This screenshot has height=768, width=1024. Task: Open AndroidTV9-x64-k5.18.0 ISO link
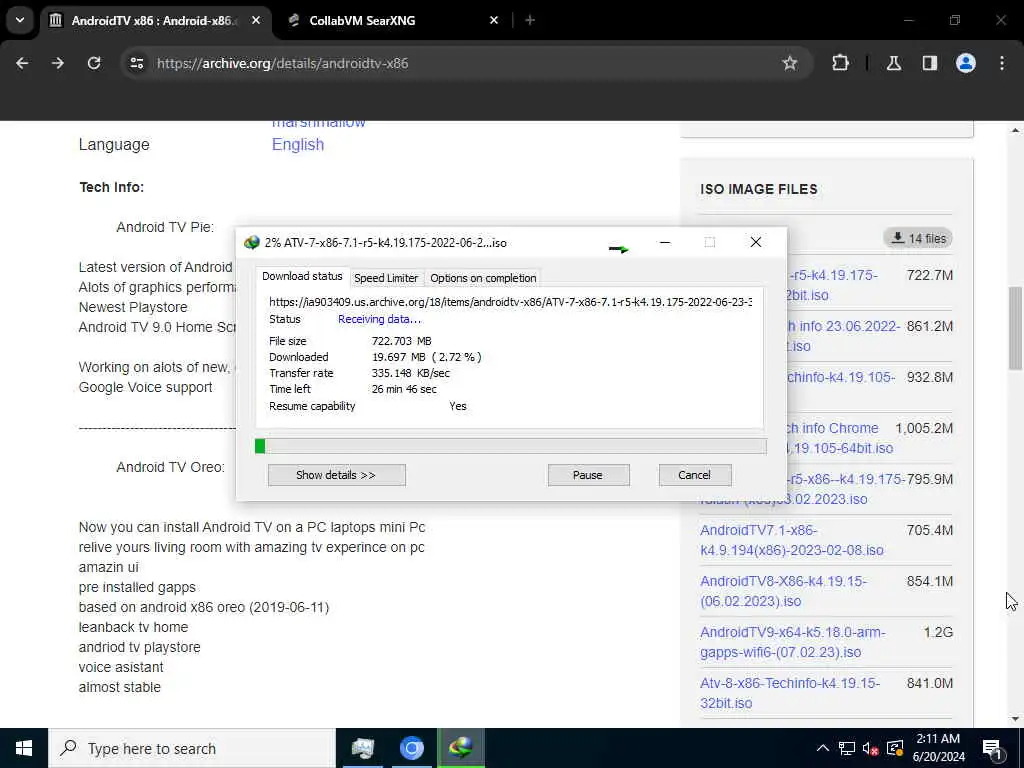tap(793, 642)
